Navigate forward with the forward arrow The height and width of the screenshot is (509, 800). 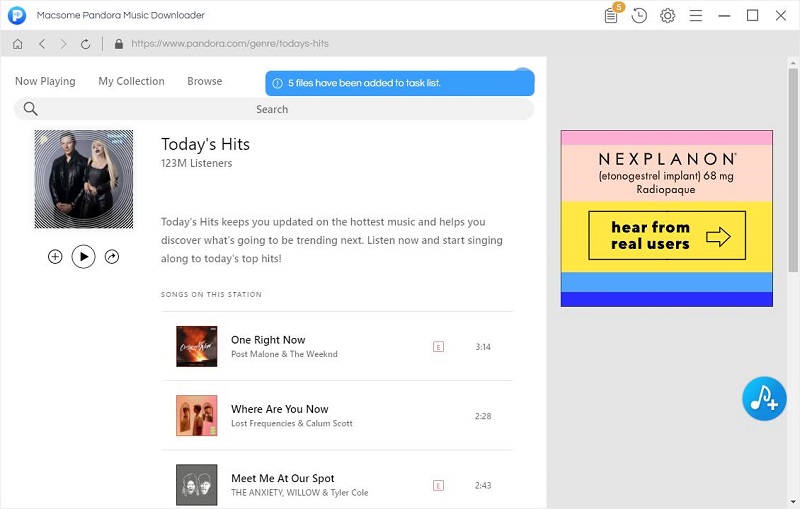point(63,44)
